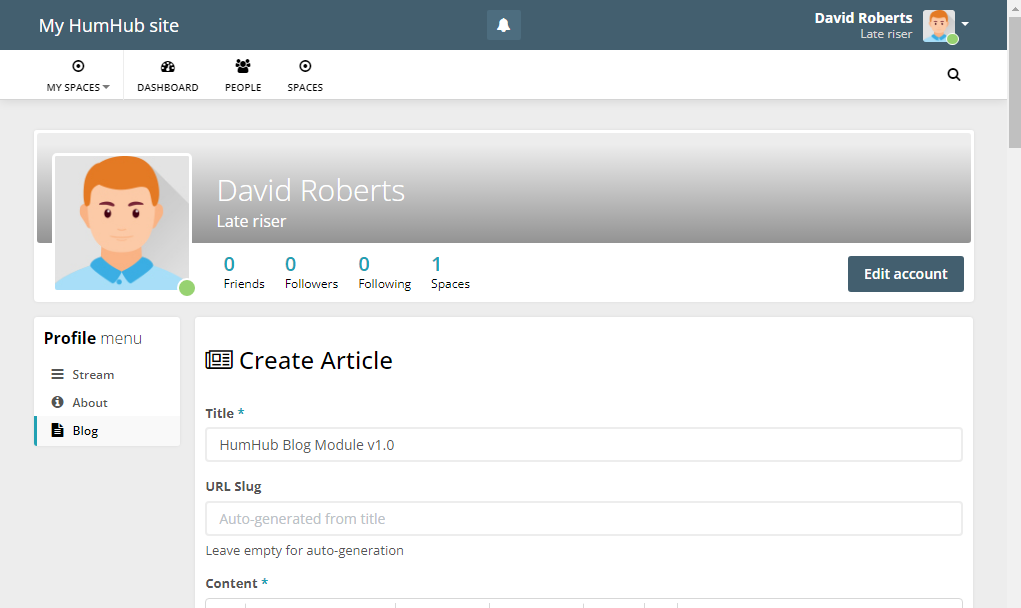
Task: Click the URL Slug input field
Action: (x=583, y=518)
